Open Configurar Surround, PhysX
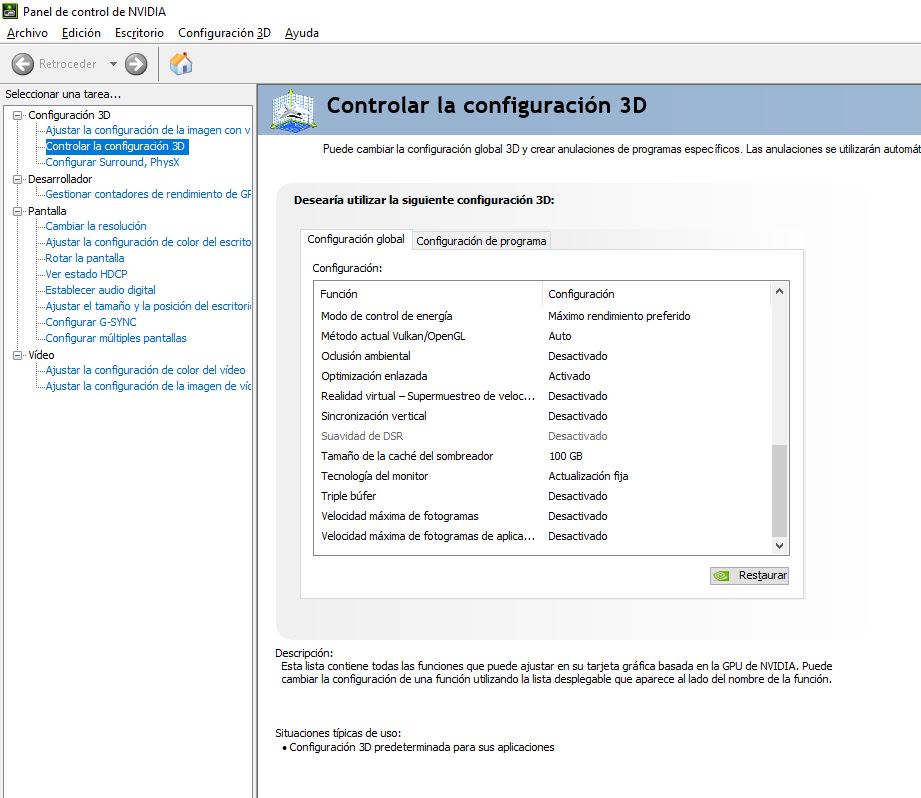Screen dimensions: 921x798 pyautogui.click(x=112, y=162)
